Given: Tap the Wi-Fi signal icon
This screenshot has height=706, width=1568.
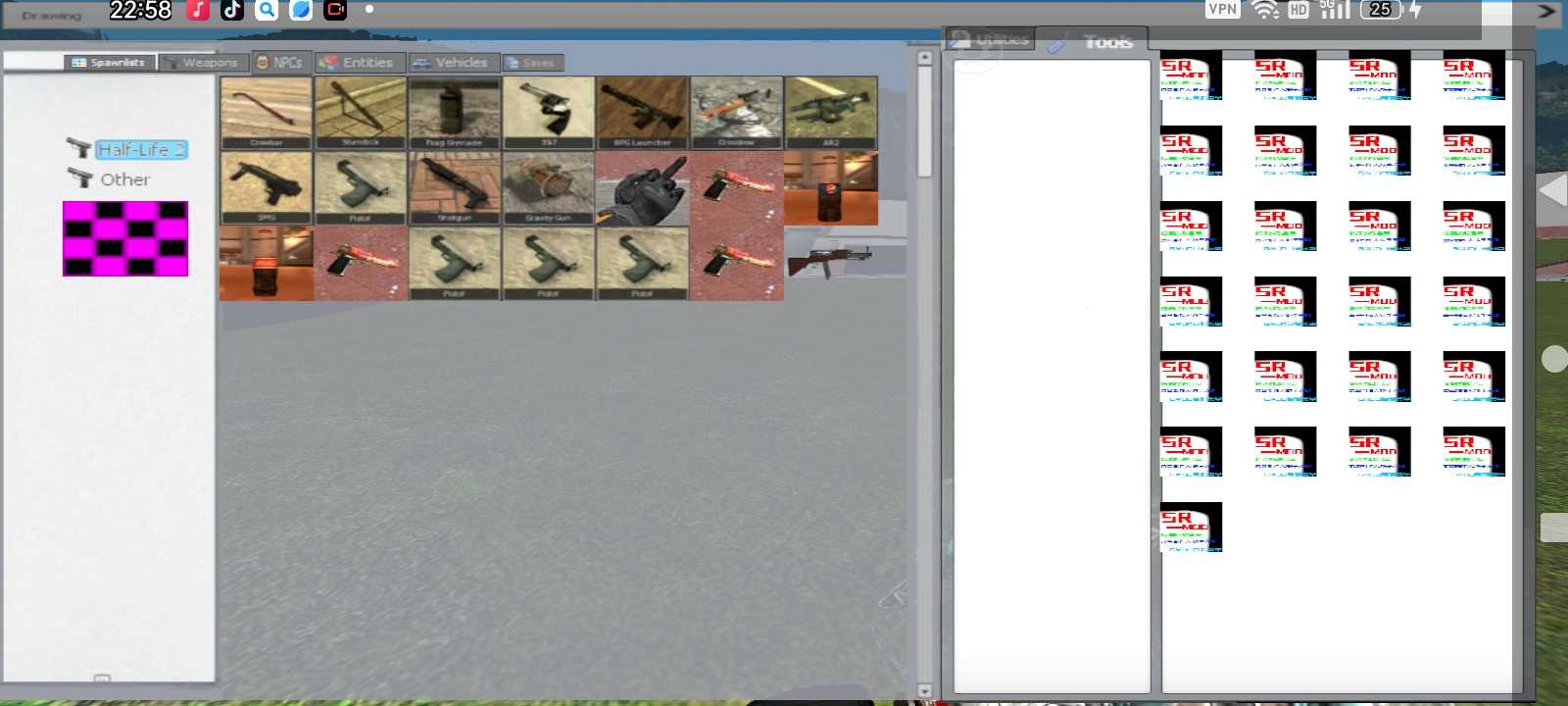Looking at the screenshot, I should [x=1265, y=10].
